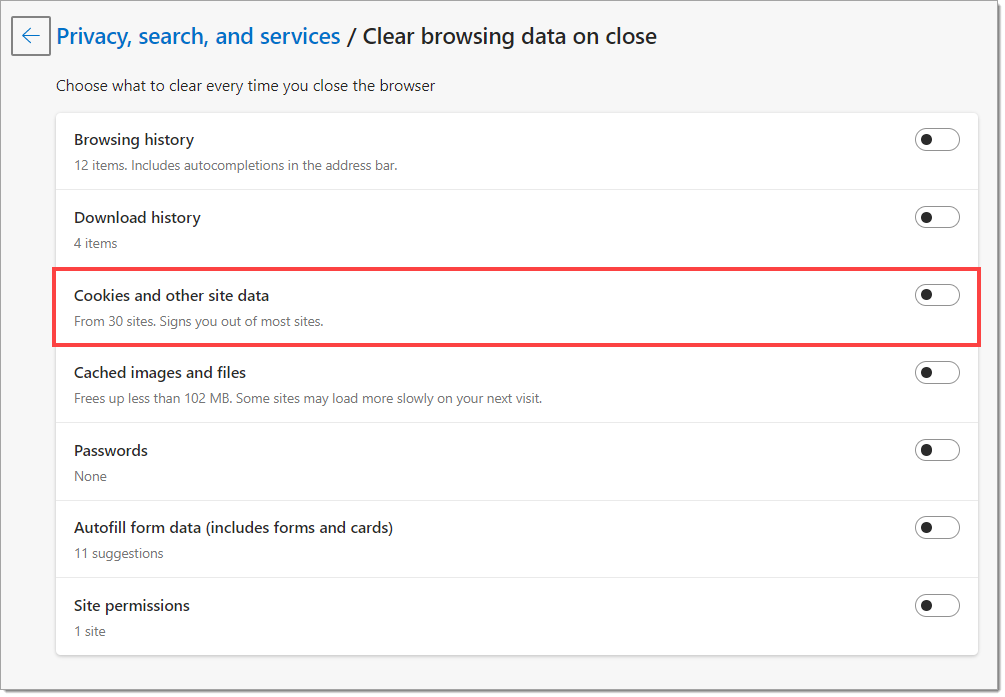Screen dimensions: 1005x697
Task: Turn on Site permissions toggle
Action: (936, 605)
